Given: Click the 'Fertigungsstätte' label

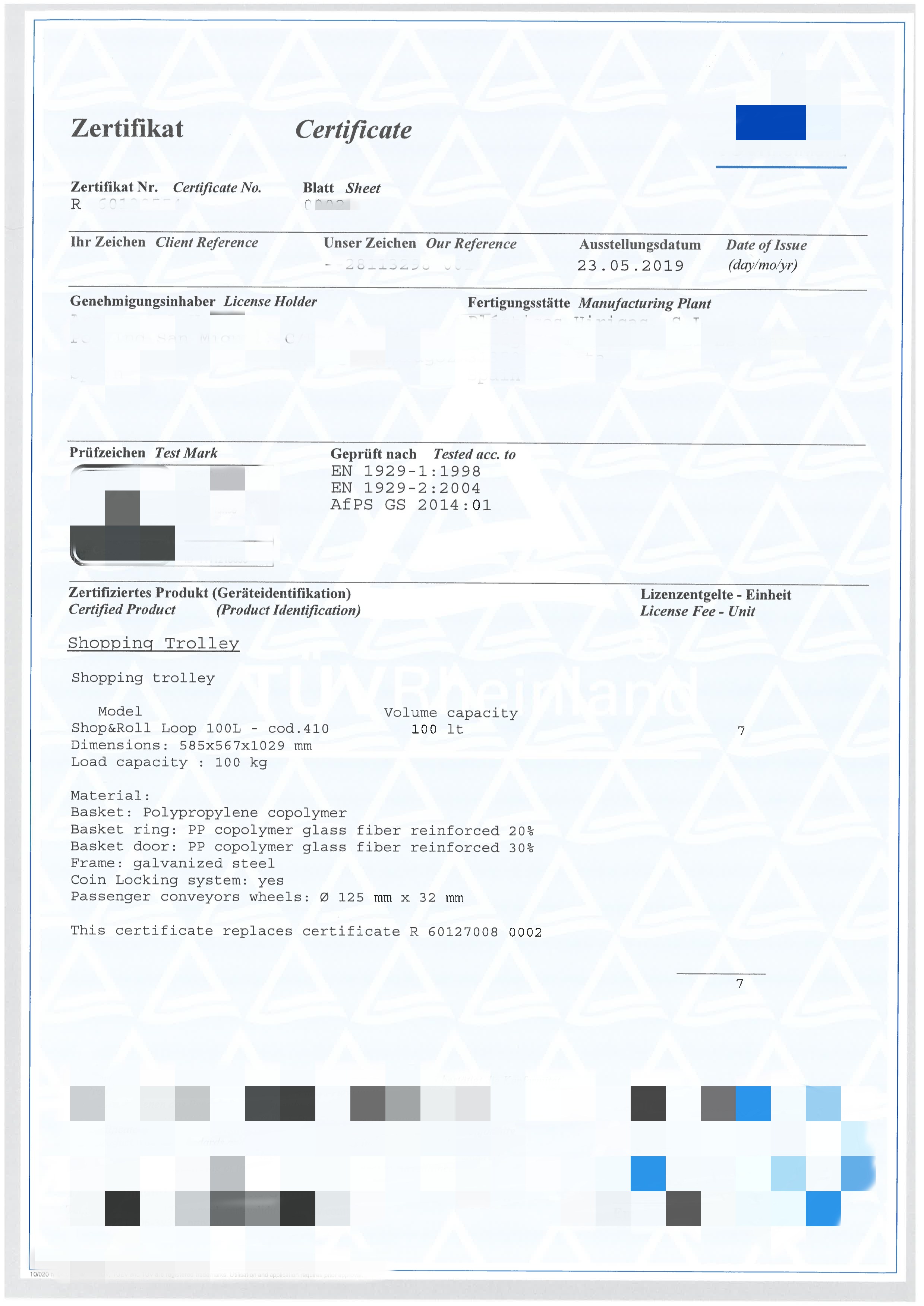Looking at the screenshot, I should (518, 303).
